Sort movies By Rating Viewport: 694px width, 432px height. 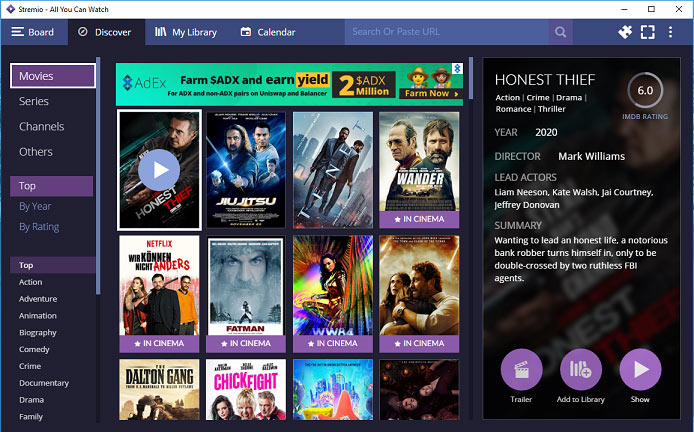click(x=39, y=227)
